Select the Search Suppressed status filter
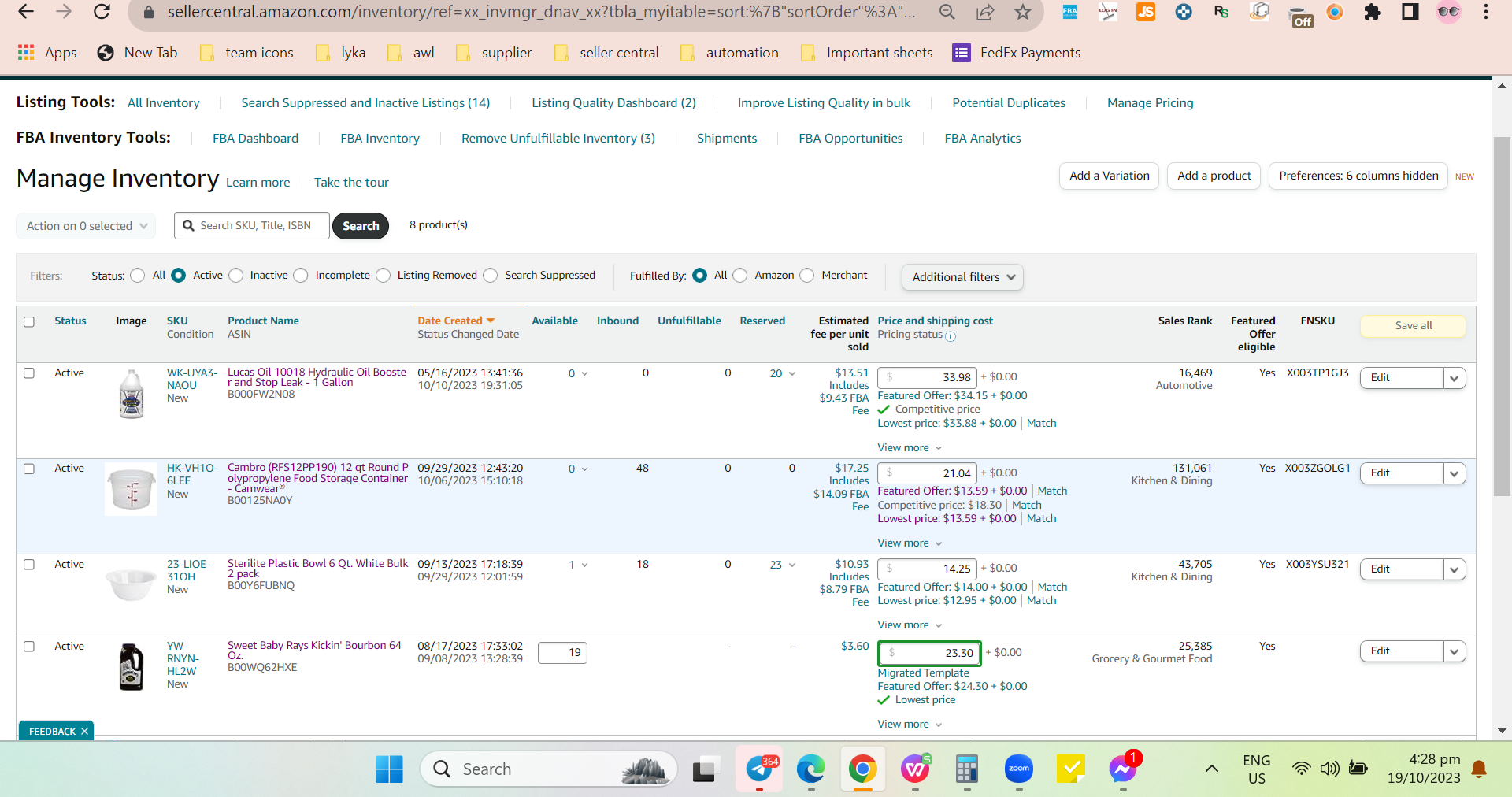Image resolution: width=1512 pixels, height=797 pixels. [491, 276]
